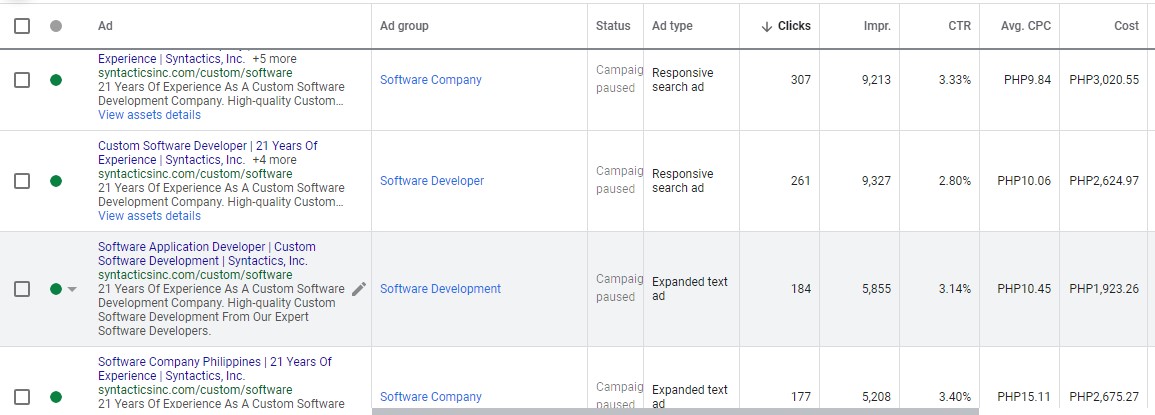Sort by Clicks column header
The image size is (1155, 415).
793,26
